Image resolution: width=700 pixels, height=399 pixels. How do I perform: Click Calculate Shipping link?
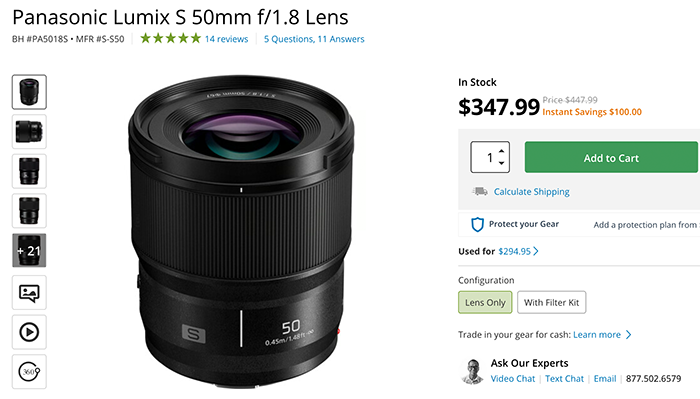click(x=531, y=191)
